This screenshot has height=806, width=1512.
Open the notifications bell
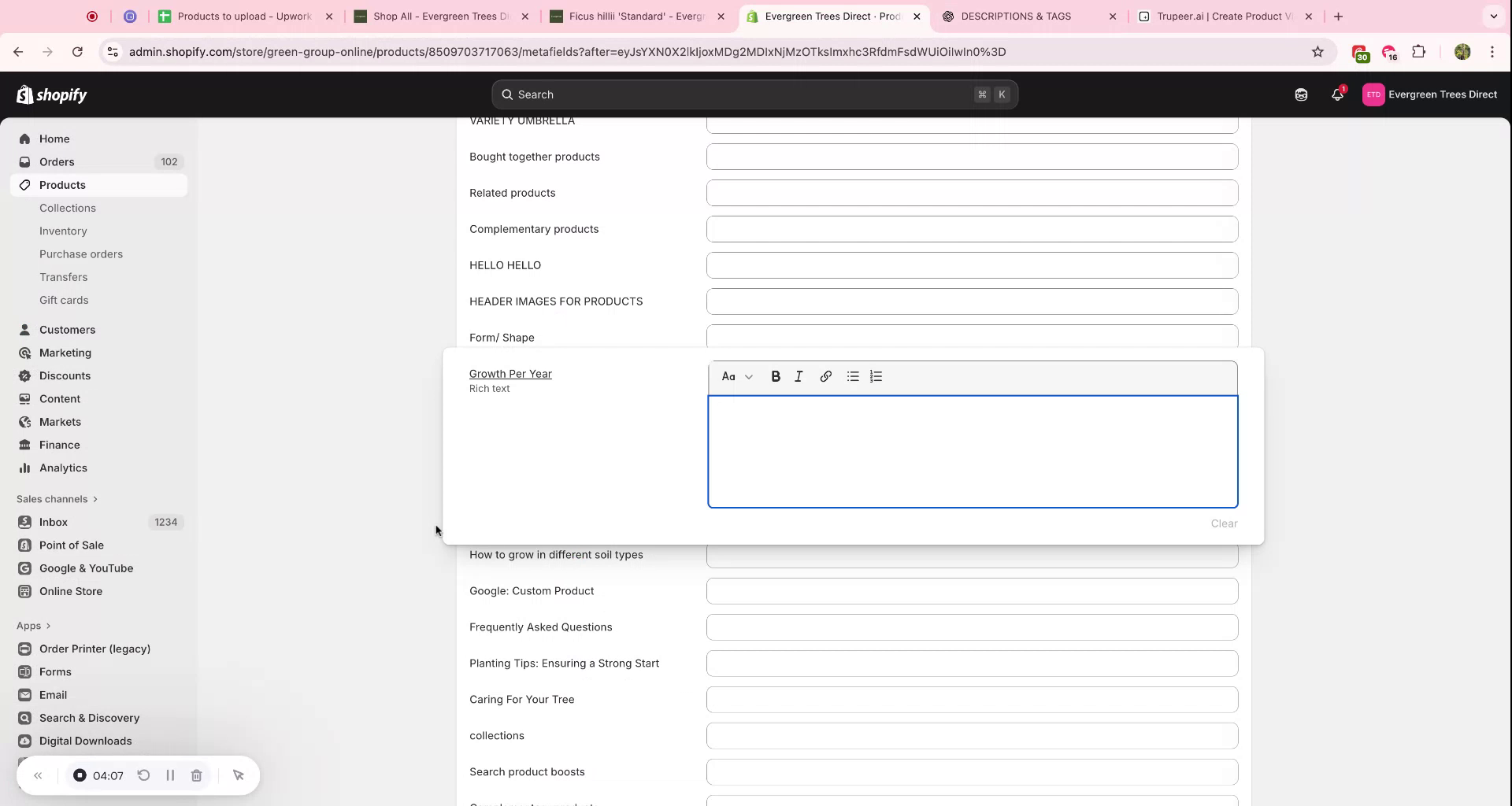1337,94
